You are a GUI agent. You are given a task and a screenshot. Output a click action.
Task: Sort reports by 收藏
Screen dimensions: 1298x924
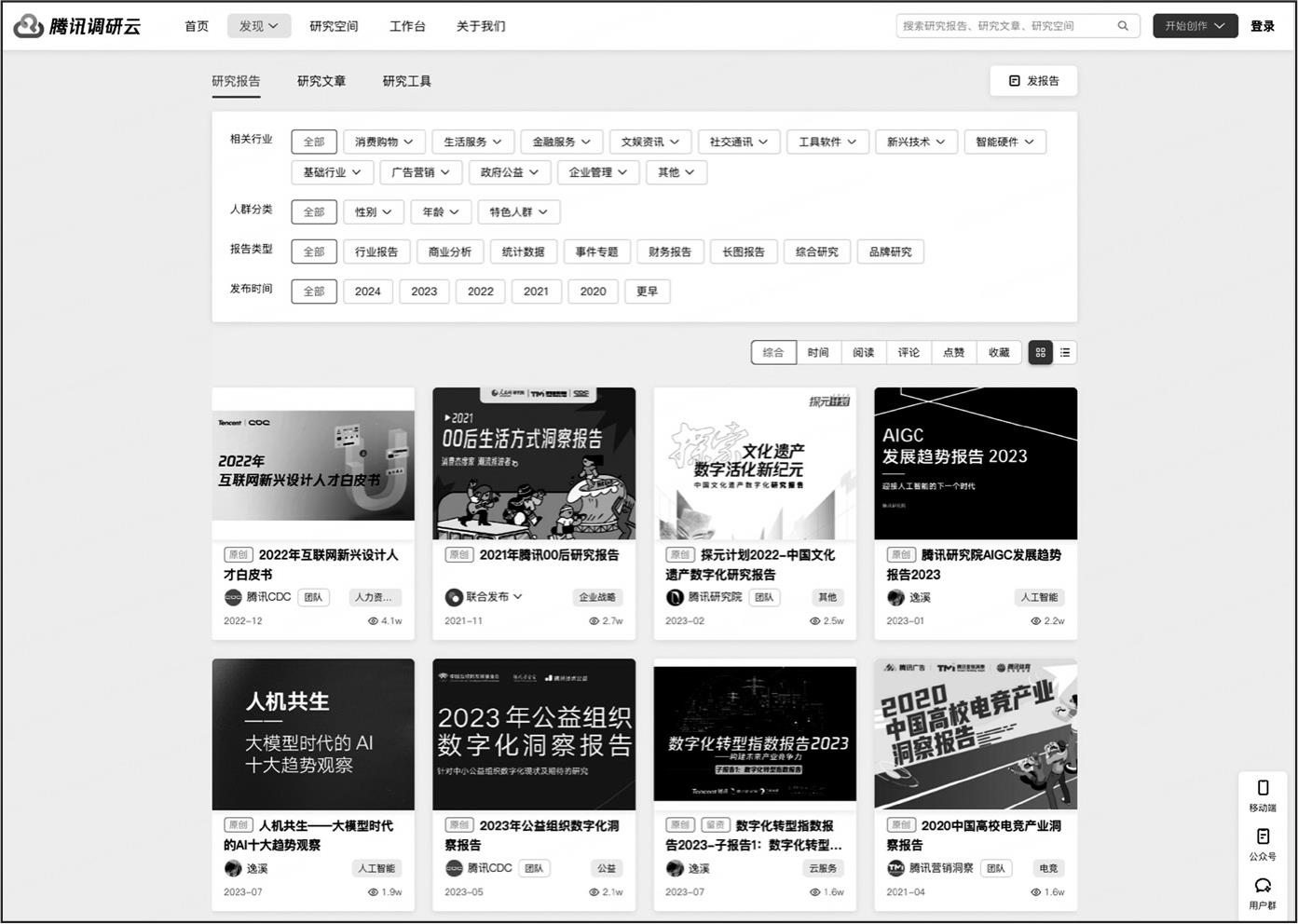tap(999, 352)
